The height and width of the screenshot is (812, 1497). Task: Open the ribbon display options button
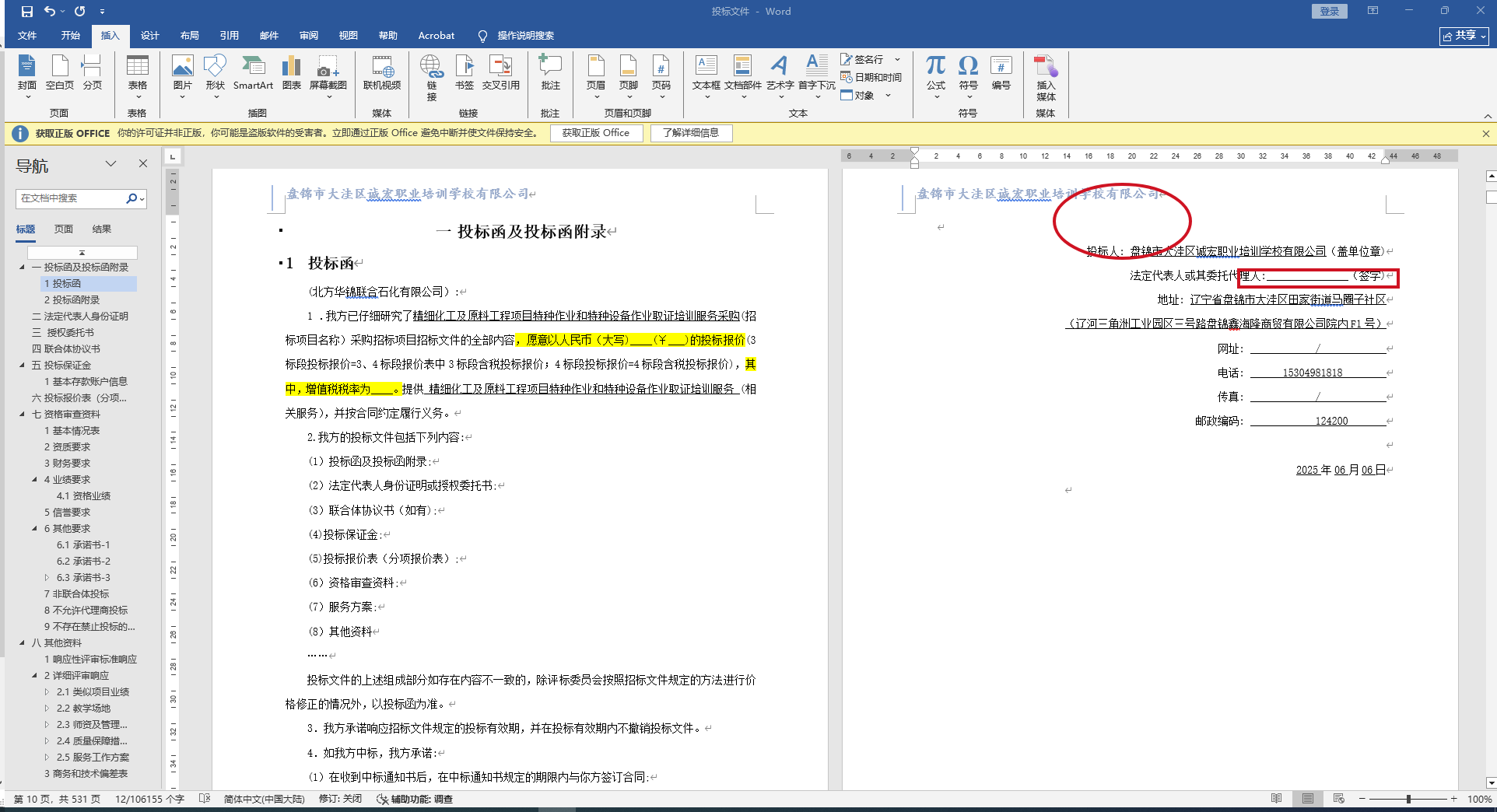[x=1373, y=11]
